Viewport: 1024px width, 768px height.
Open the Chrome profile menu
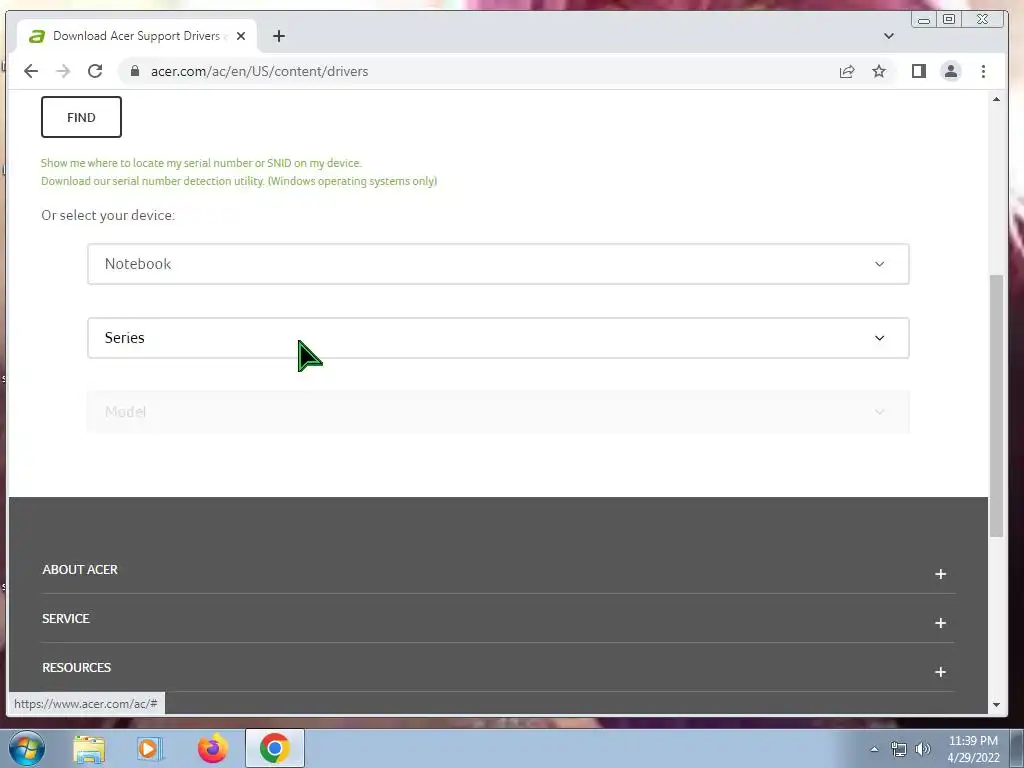click(951, 71)
